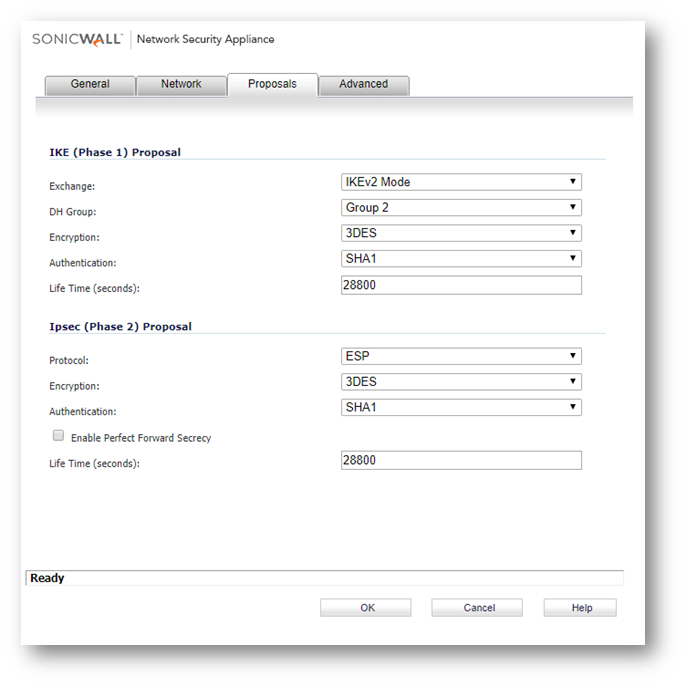
Task: Click Phase 1 Life Time field
Action: coord(461,286)
